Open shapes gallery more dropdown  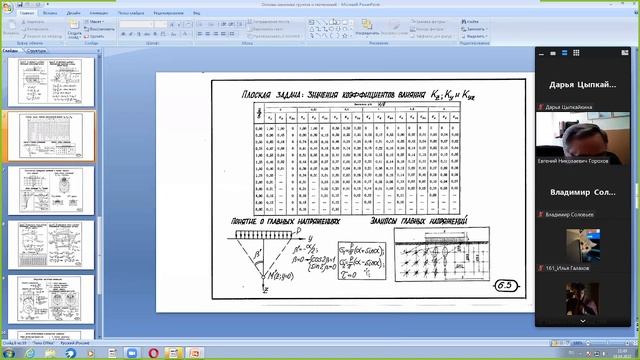[352, 36]
